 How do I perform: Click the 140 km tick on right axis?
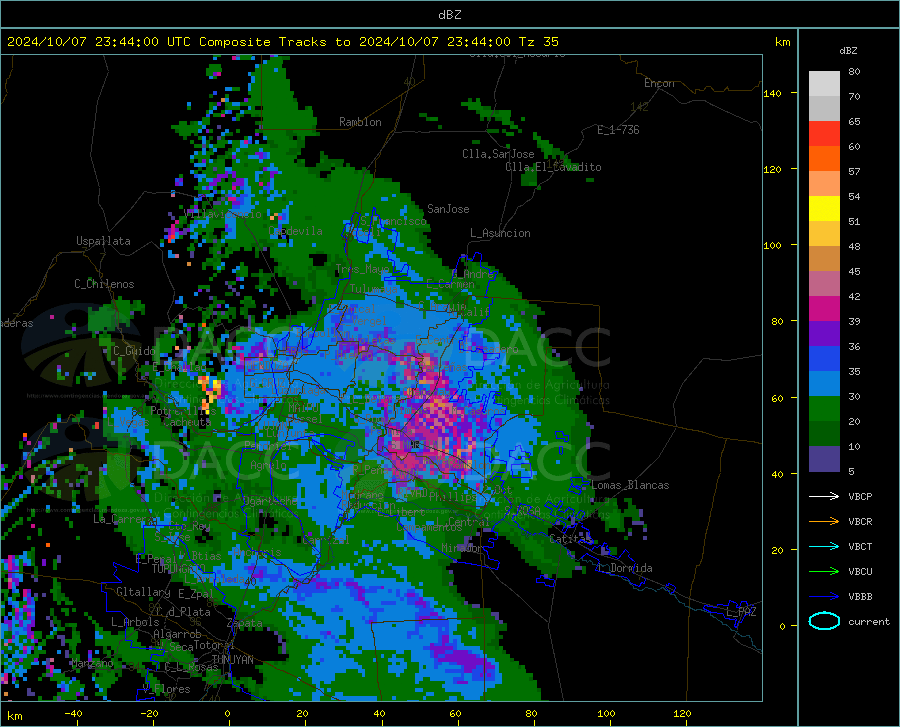pyautogui.click(x=772, y=93)
